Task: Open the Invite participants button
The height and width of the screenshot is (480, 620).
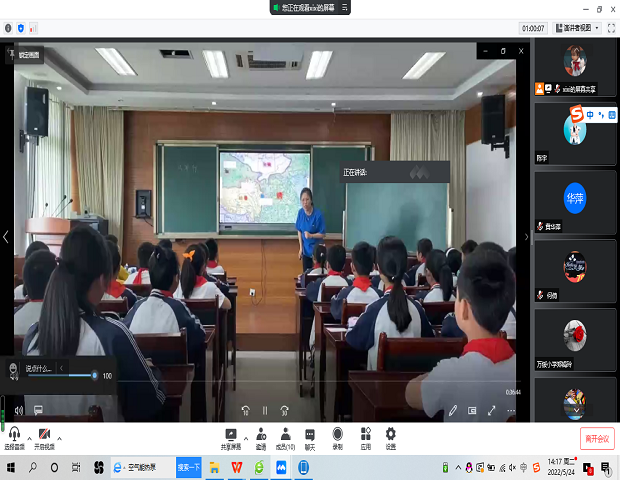Action: (x=261, y=439)
